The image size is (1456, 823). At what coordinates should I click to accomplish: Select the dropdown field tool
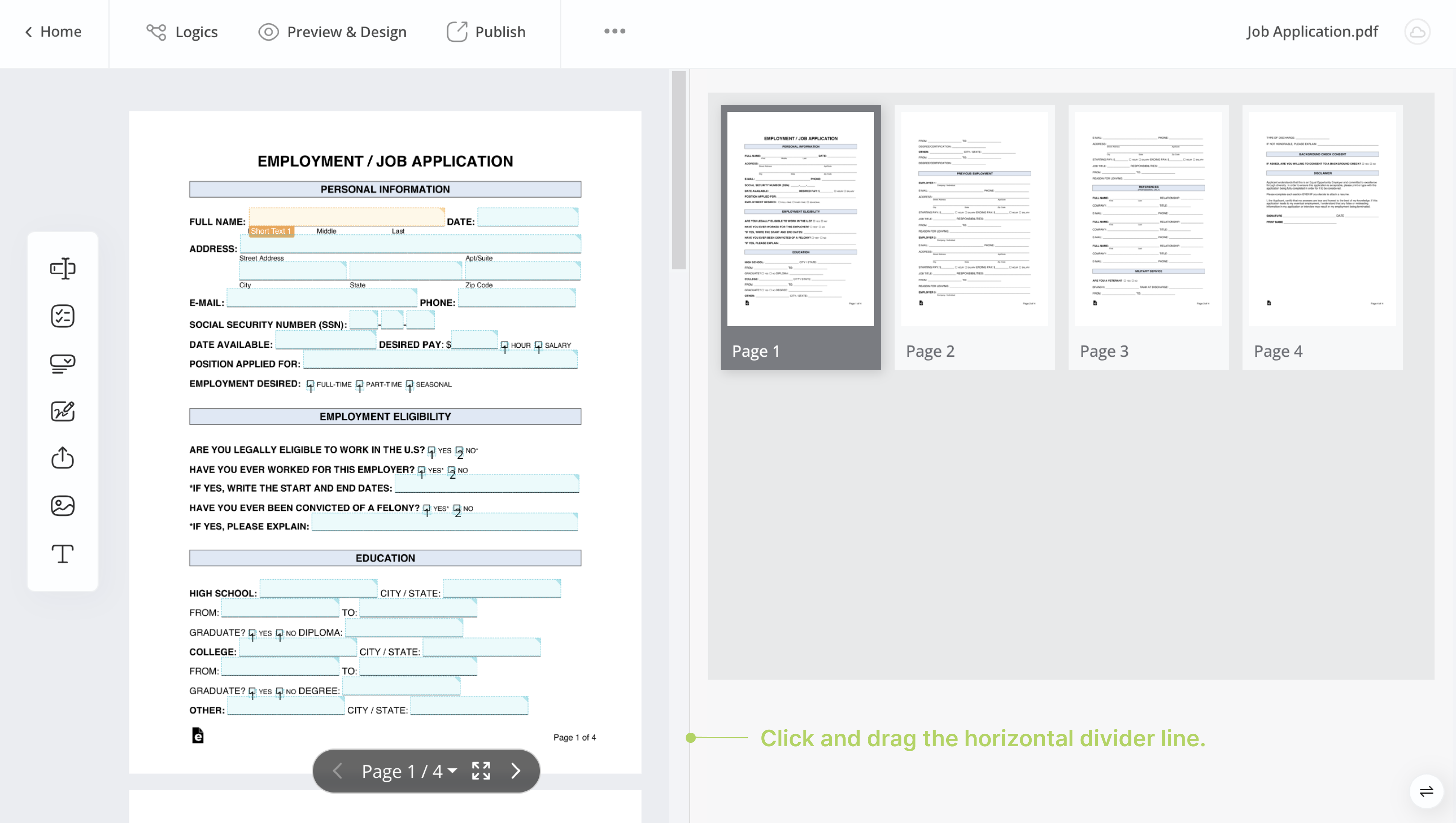click(62, 364)
